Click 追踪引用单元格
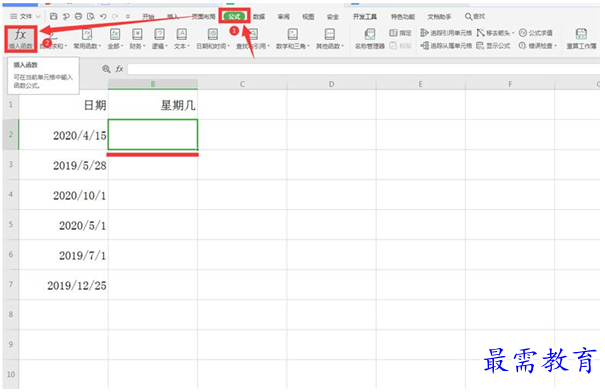605x392 pixels. (x=446, y=33)
